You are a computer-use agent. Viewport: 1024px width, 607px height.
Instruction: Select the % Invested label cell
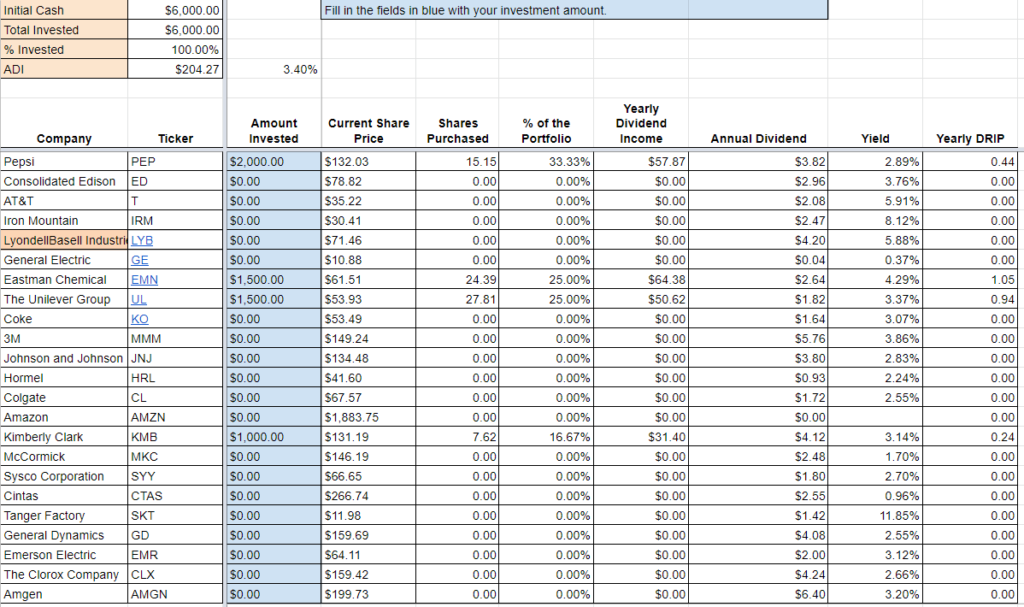pyautogui.click(x=64, y=50)
